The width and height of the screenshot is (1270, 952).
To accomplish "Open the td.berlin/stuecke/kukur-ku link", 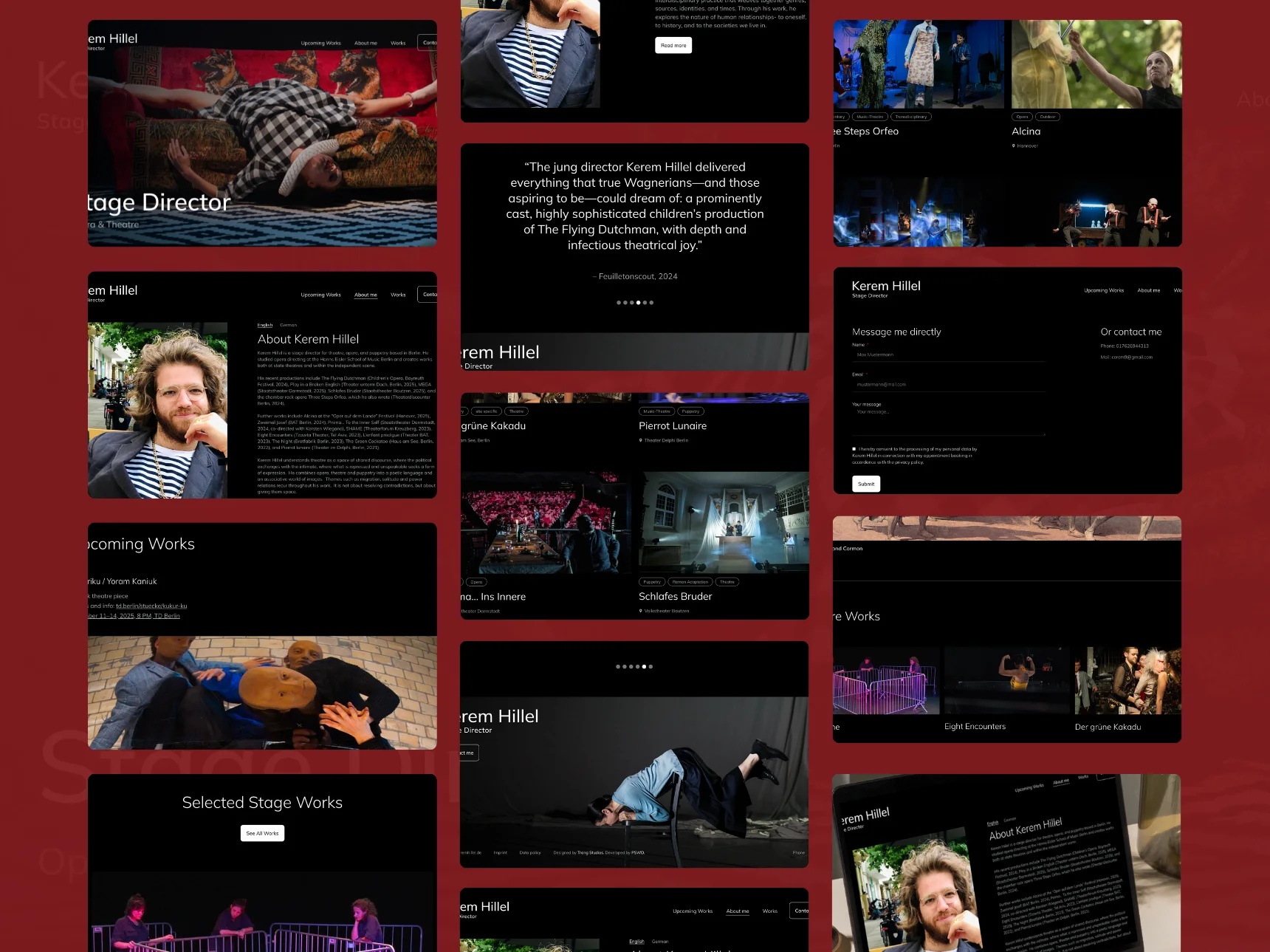I will [x=151, y=606].
